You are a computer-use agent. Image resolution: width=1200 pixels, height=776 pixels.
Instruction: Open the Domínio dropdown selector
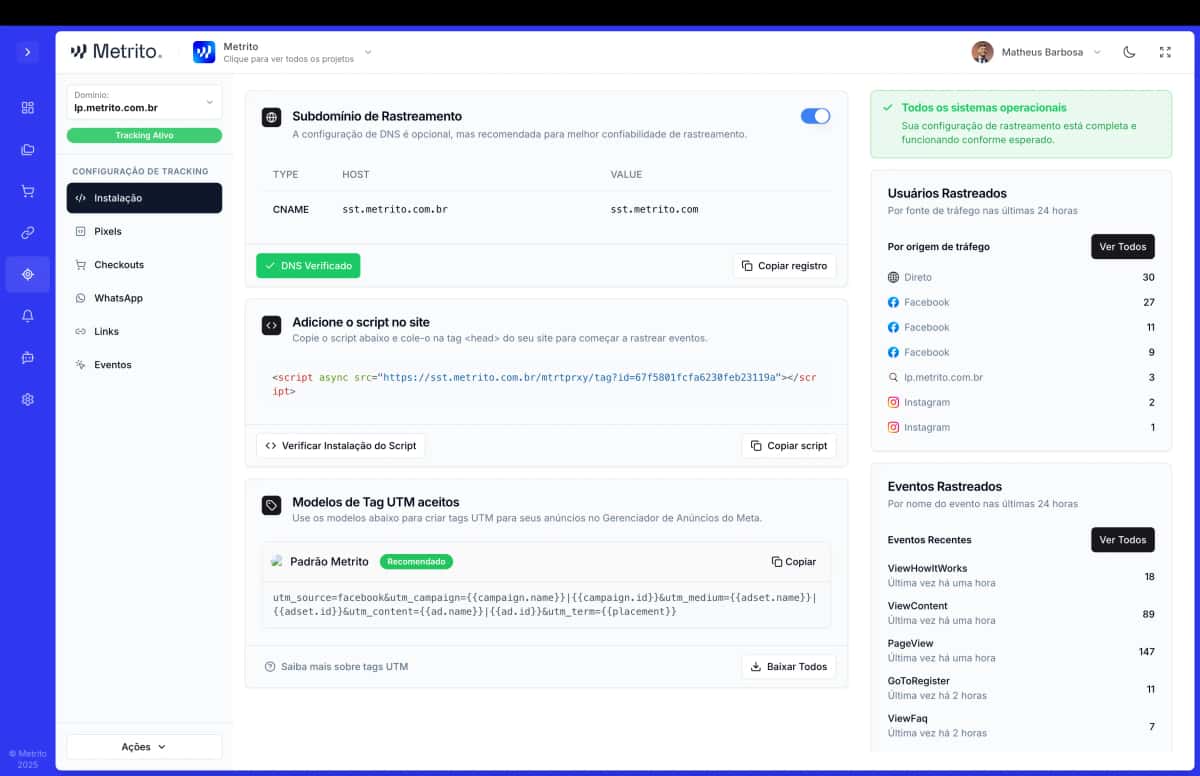coord(144,103)
